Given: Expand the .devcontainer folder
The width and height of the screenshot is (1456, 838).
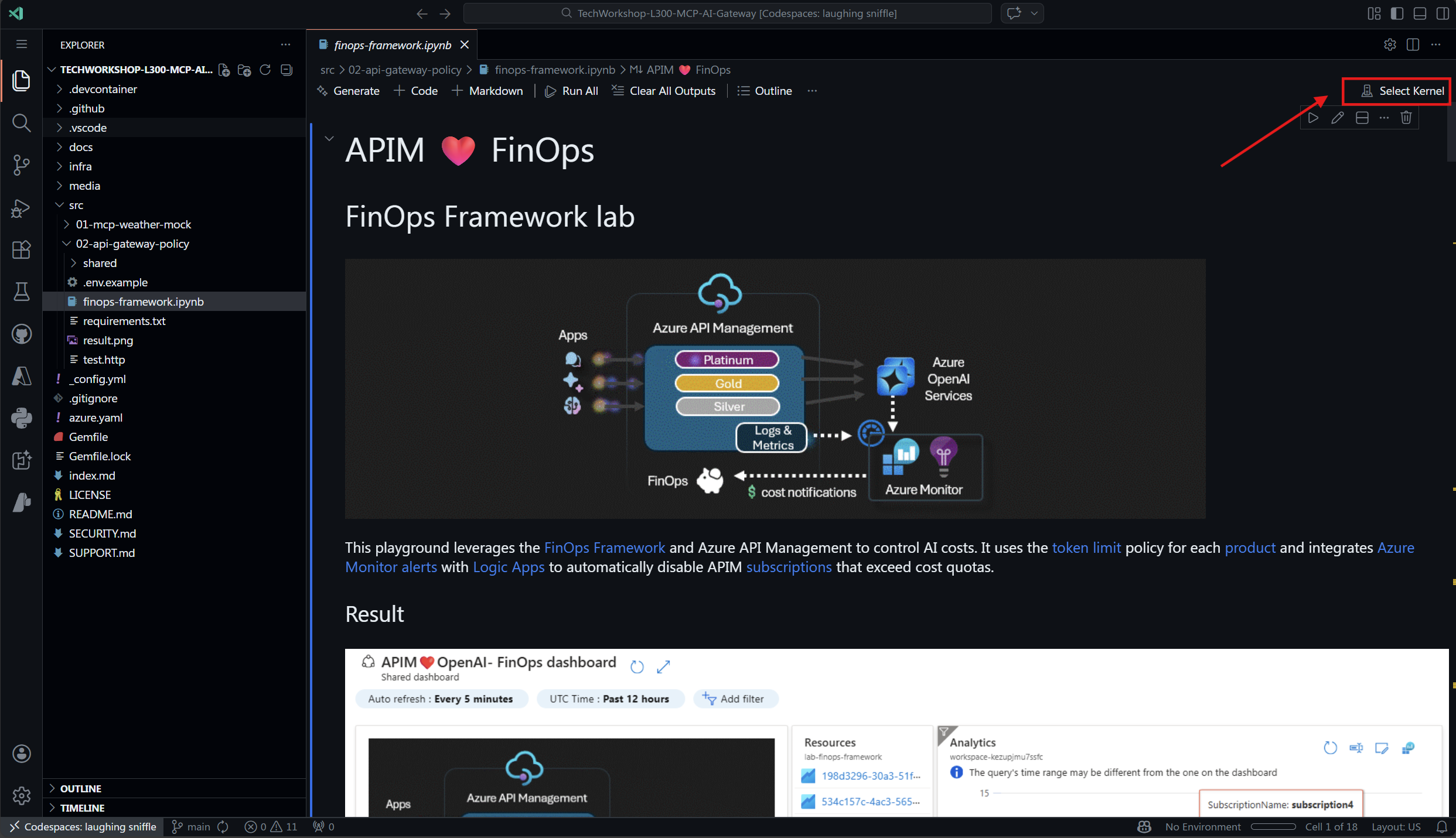Looking at the screenshot, I should pyautogui.click(x=103, y=89).
